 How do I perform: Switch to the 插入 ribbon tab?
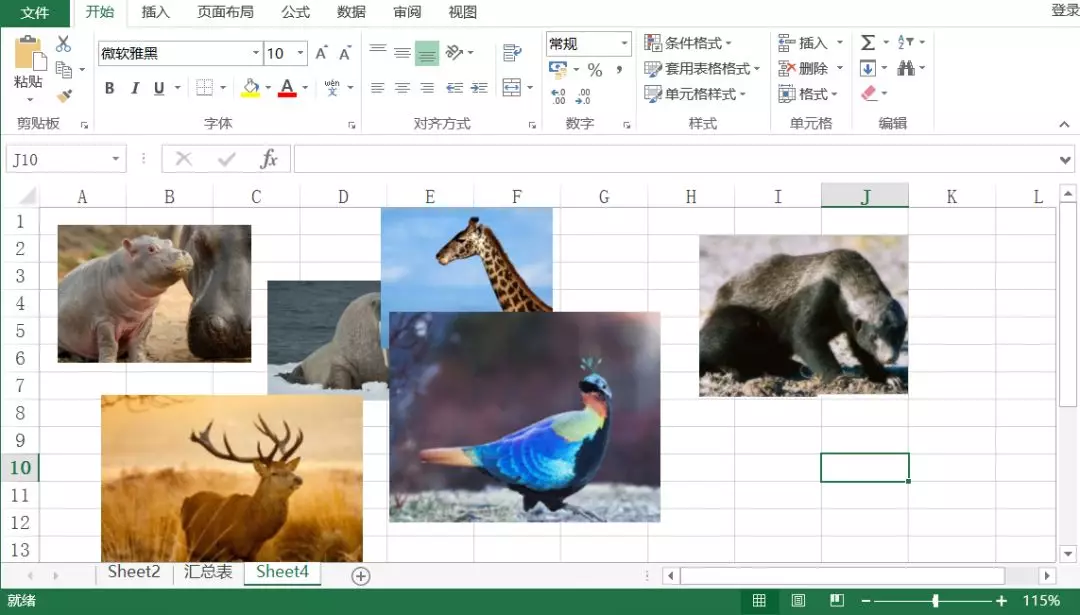coord(155,12)
